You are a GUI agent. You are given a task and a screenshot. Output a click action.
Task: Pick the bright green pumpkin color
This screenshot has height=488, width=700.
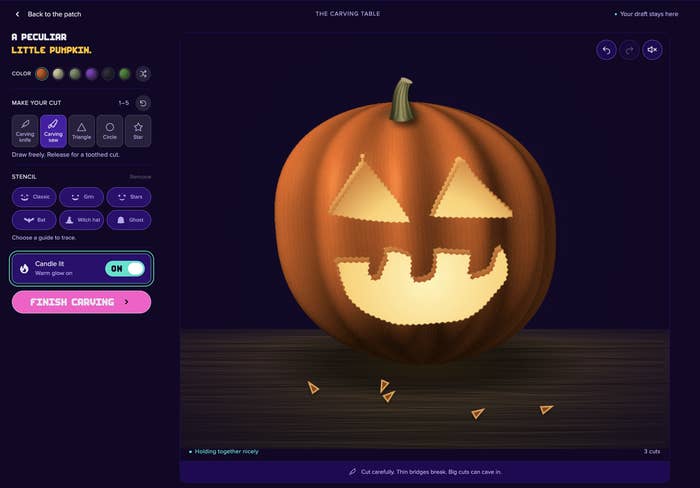click(x=125, y=74)
